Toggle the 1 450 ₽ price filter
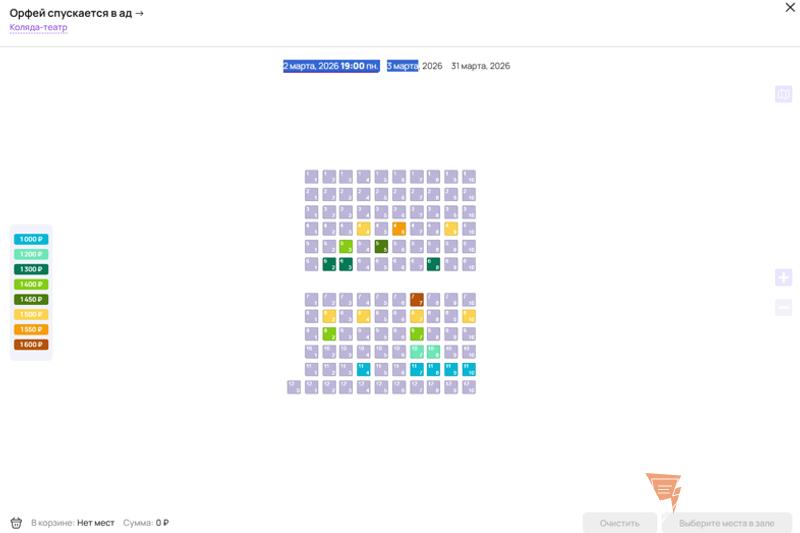Viewport: 800px width, 533px height. pos(31,299)
